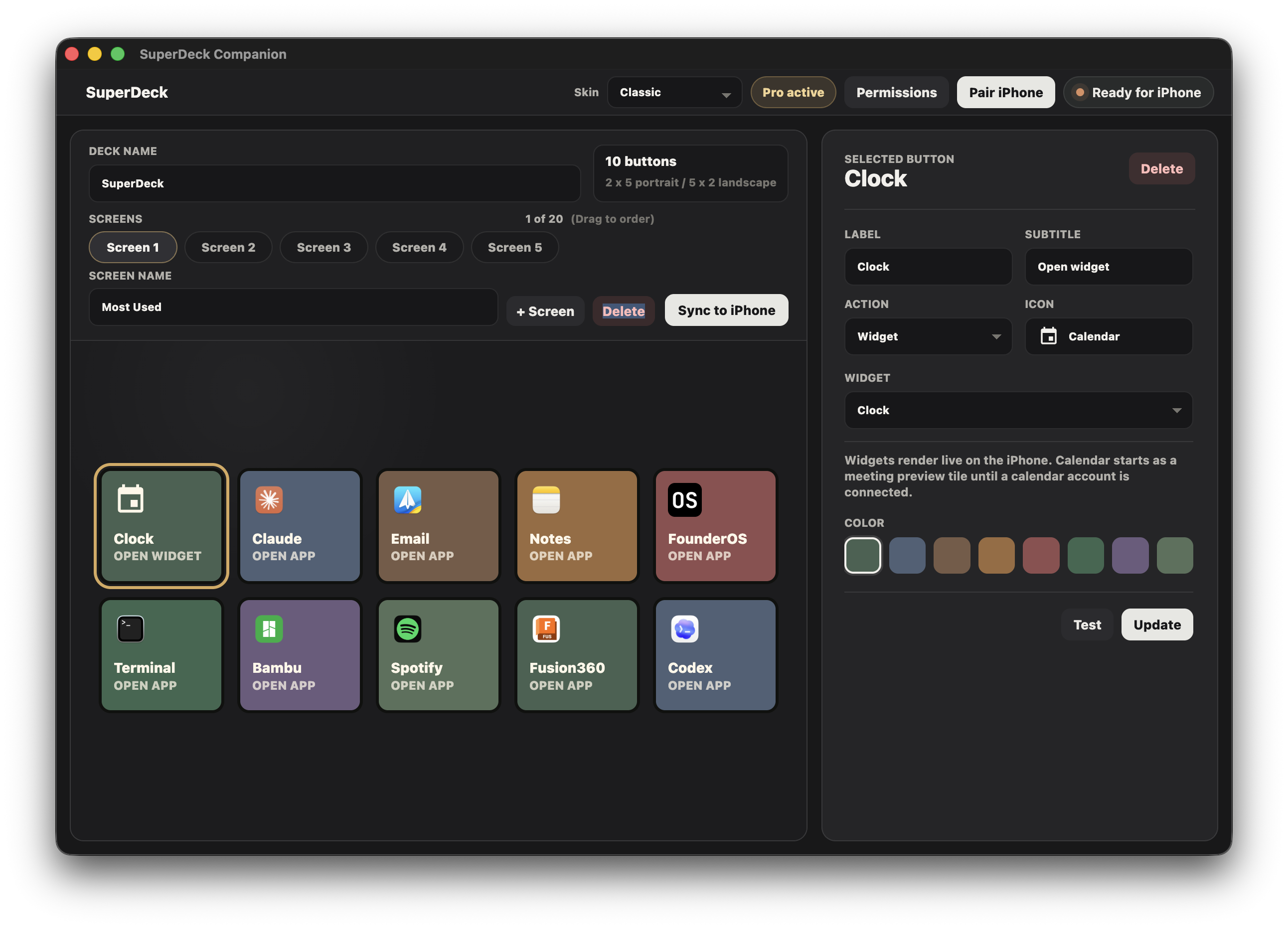Select the FounderOS deck tile
This screenshot has width=1288, height=929.
[716, 526]
